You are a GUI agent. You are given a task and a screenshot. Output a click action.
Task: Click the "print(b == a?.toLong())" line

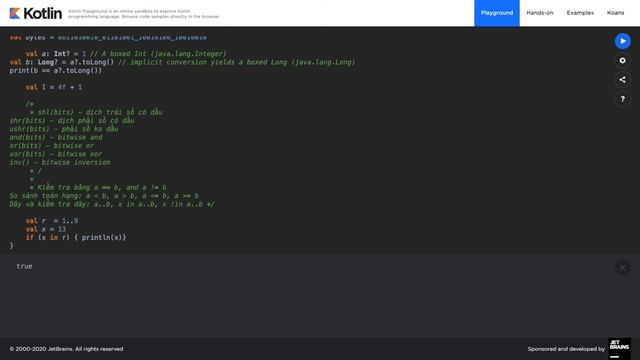coord(56,71)
